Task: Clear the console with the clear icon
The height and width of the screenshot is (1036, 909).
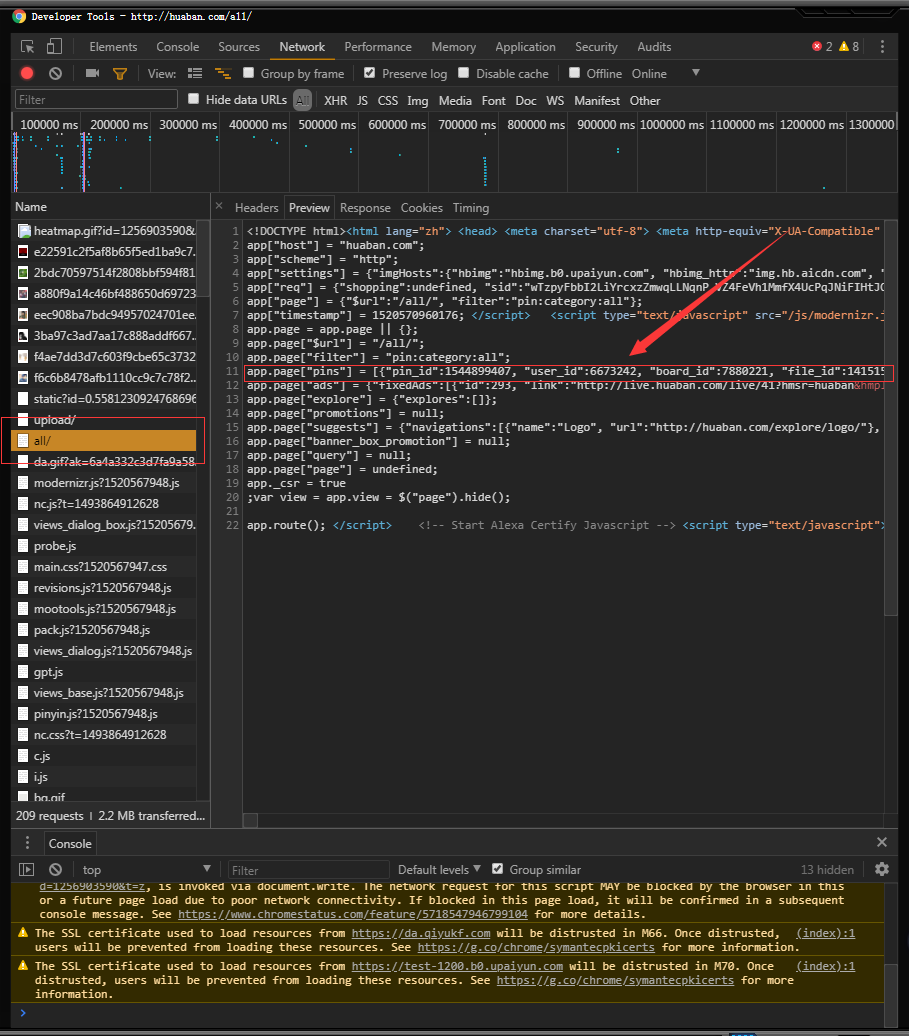Action: click(x=55, y=870)
